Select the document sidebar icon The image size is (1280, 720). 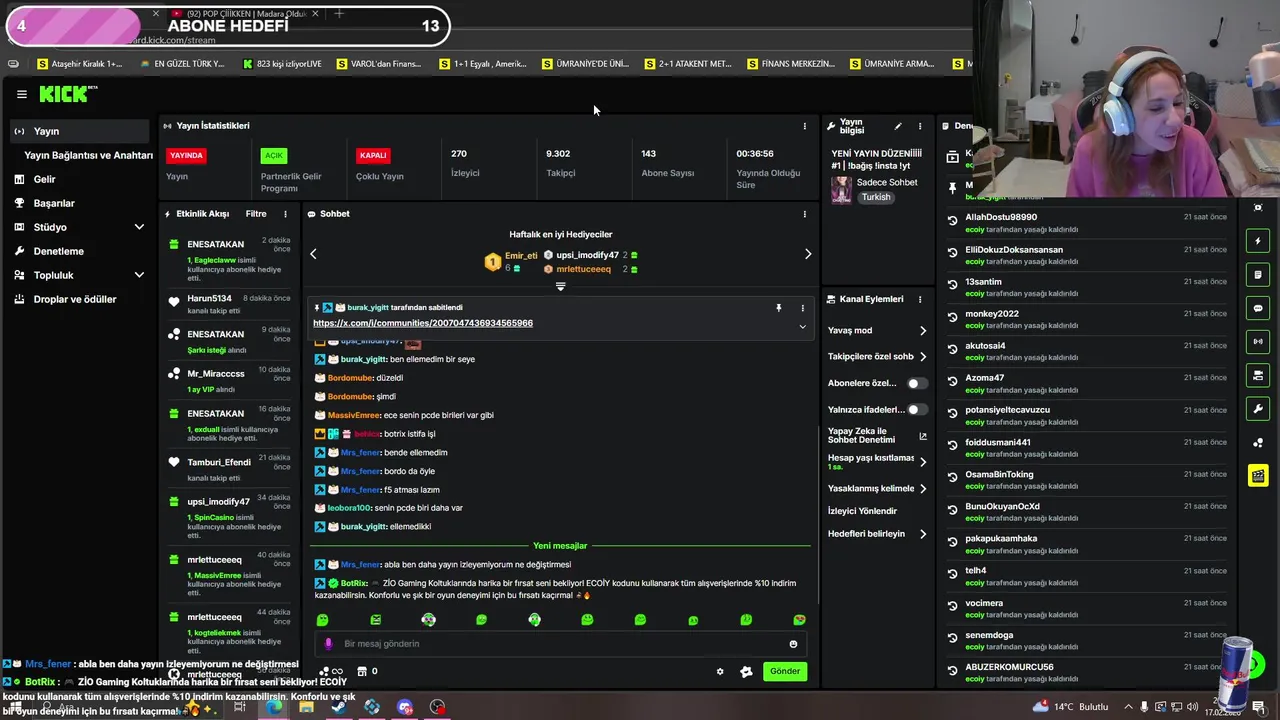pyautogui.click(x=1258, y=275)
